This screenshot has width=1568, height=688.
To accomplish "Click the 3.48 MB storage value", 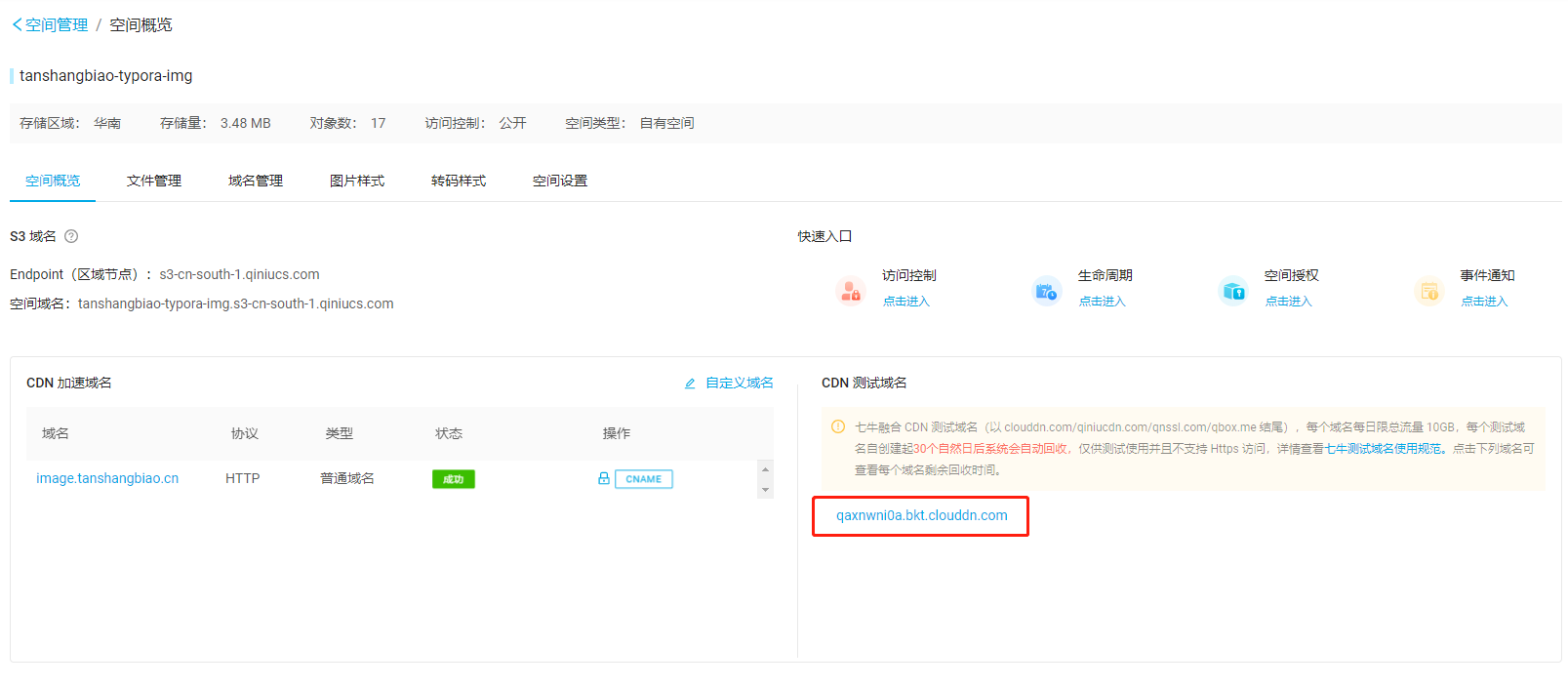I will coord(246,123).
